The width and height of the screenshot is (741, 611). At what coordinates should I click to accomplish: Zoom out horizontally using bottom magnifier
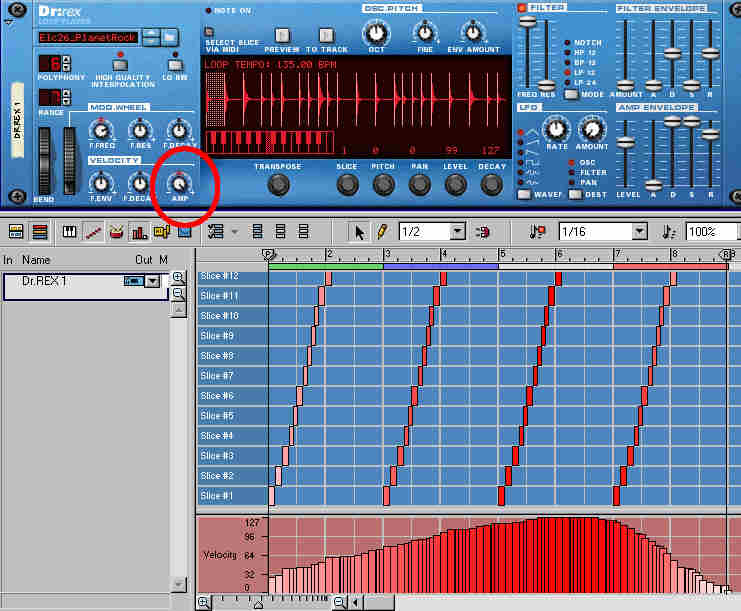click(340, 602)
